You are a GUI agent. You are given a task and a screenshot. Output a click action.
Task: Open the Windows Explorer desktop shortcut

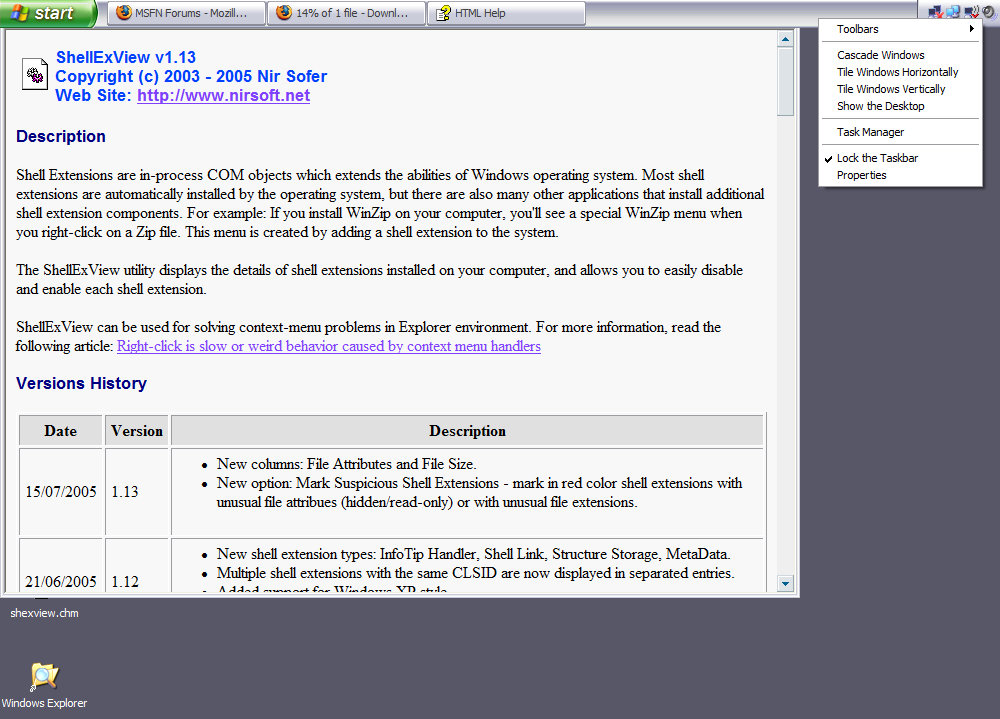click(44, 686)
